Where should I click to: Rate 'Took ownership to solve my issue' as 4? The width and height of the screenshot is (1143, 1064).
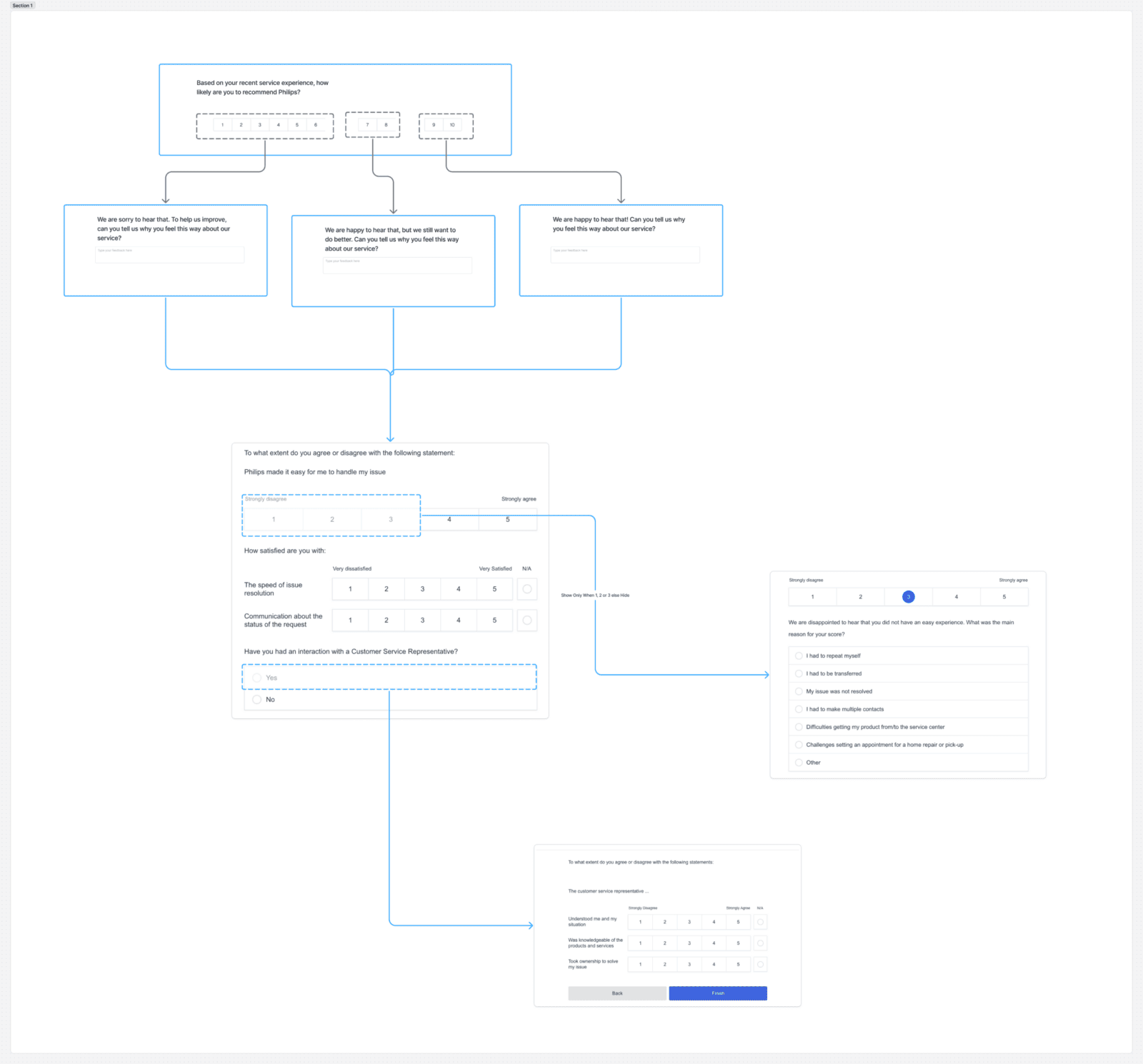coord(714,964)
